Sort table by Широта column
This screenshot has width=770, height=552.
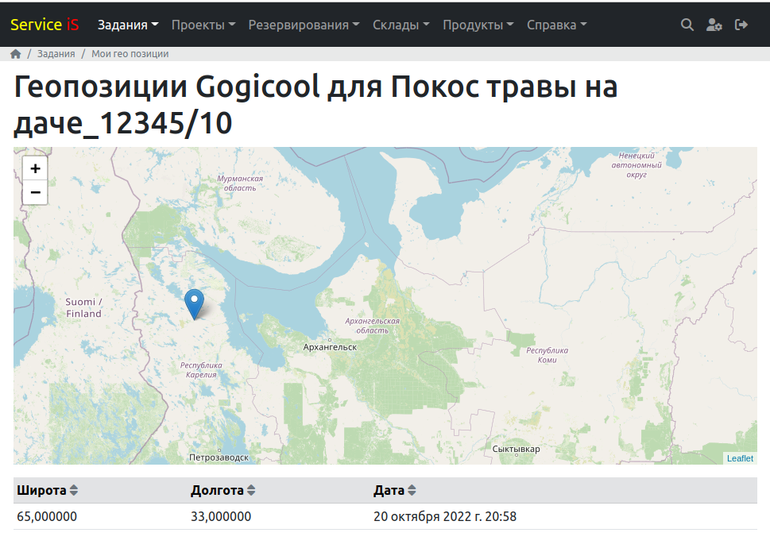[47, 490]
